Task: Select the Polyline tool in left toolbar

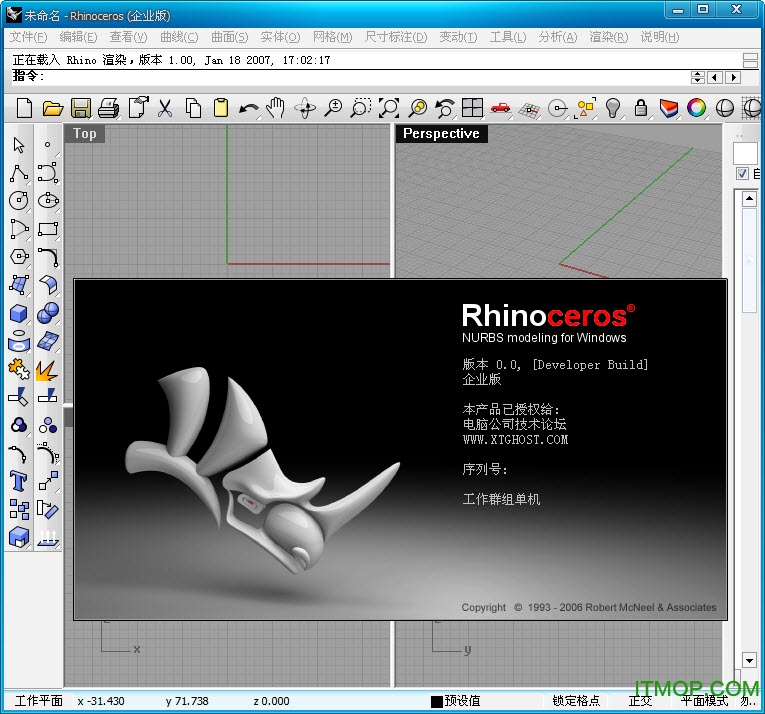Action: tap(19, 173)
